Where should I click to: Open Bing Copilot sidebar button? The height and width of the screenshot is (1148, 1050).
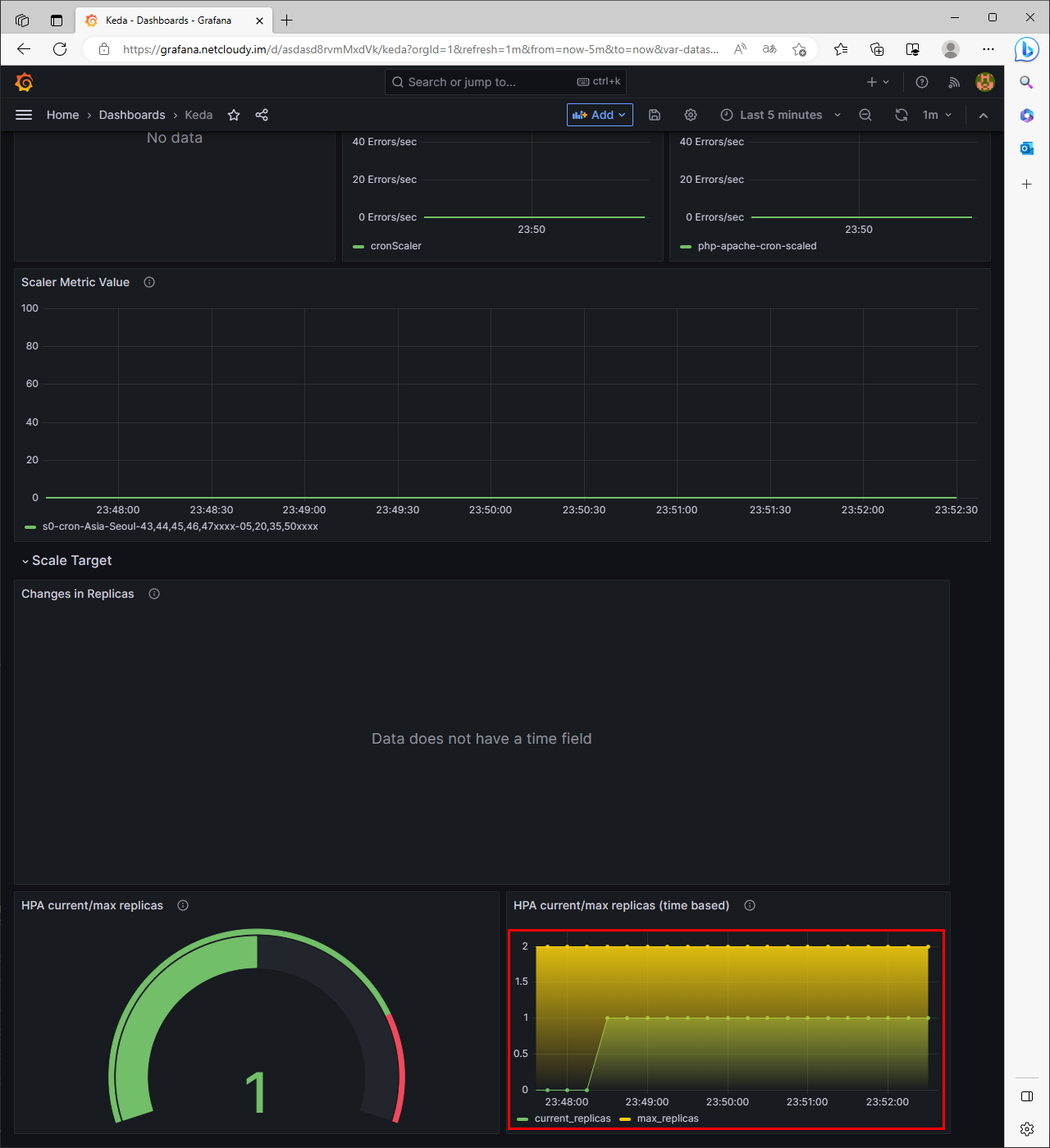(x=1026, y=49)
